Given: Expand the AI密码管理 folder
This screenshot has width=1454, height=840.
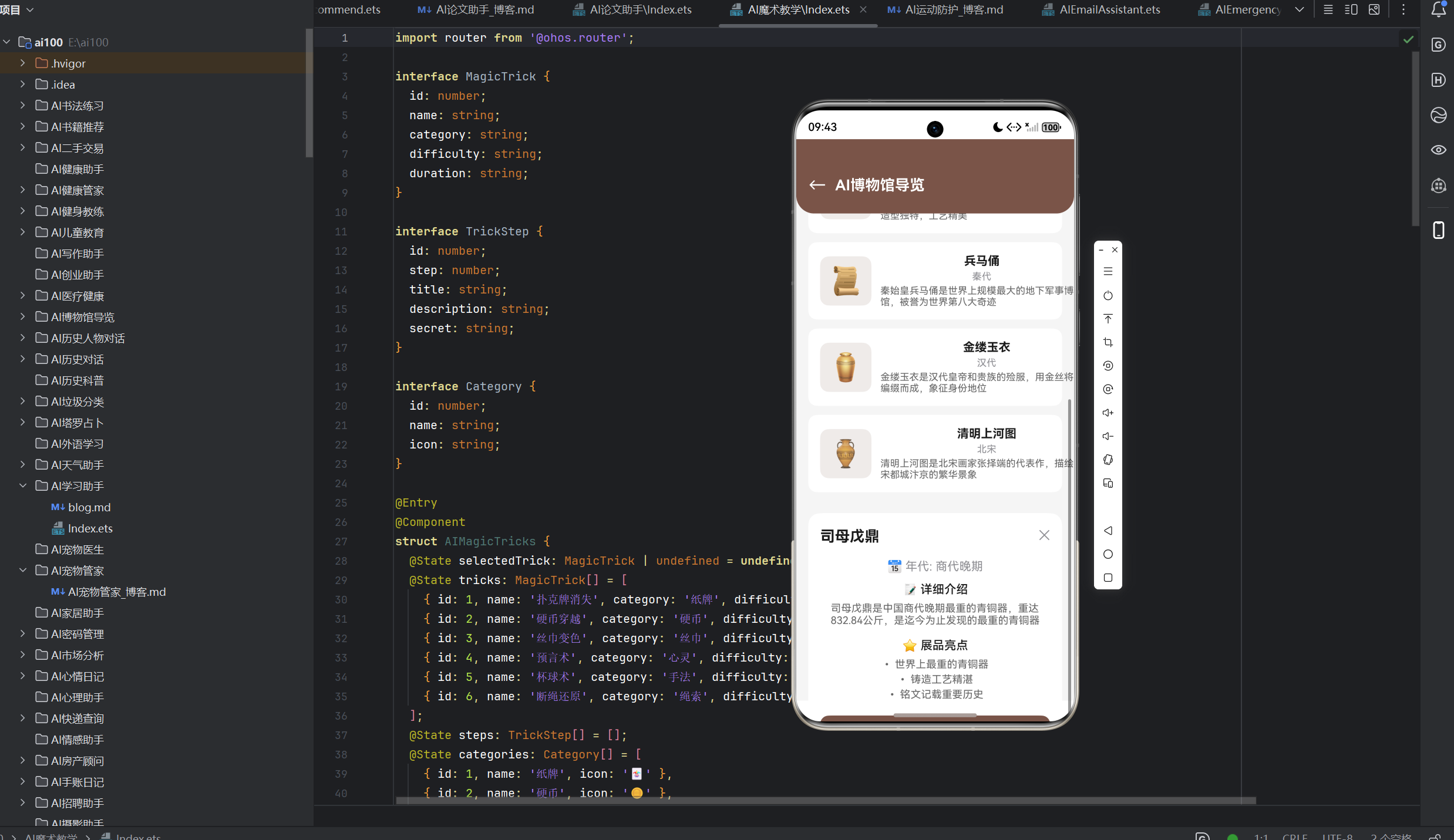Looking at the screenshot, I should (23, 633).
